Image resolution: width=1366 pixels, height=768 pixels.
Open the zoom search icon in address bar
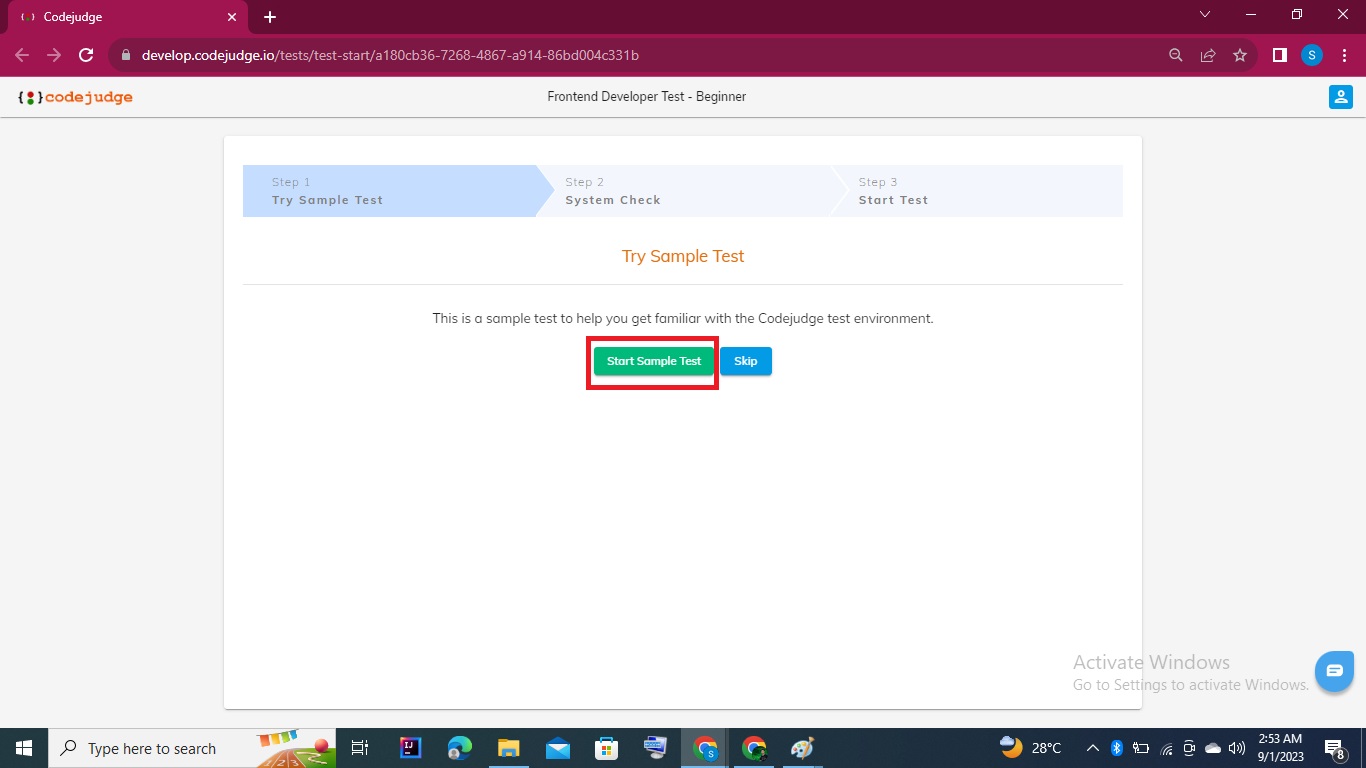(1175, 55)
